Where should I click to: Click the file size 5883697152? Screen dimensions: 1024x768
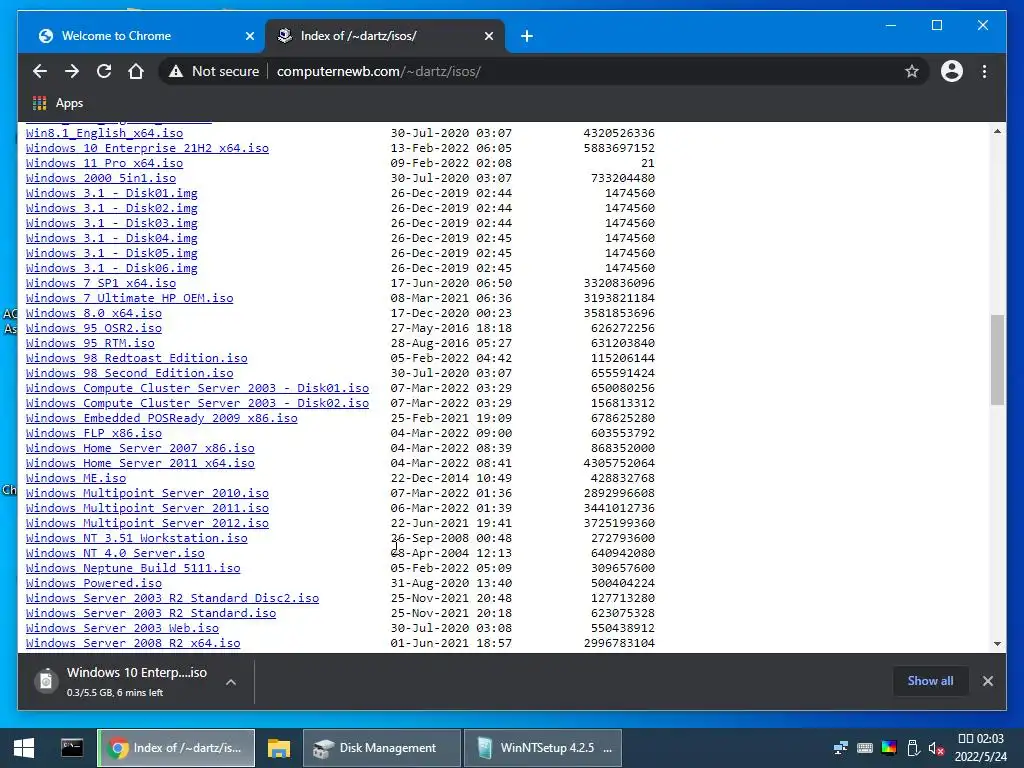[x=619, y=148]
